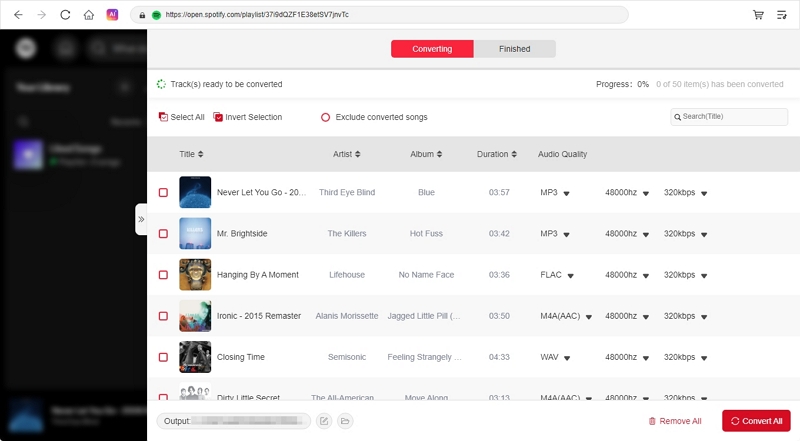Open the output folder icon

pyautogui.click(x=345, y=421)
